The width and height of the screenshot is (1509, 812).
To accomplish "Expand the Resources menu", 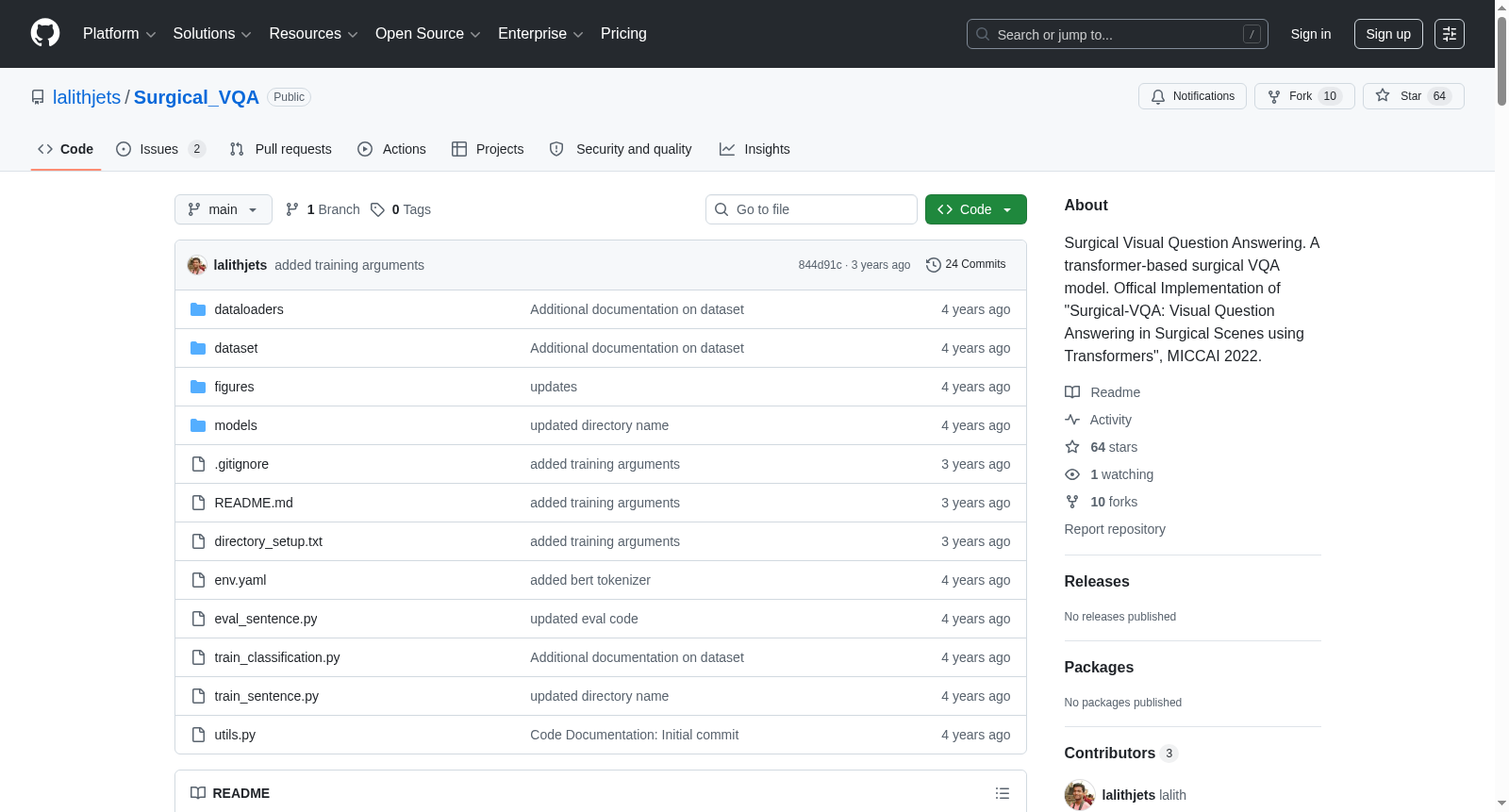I will (313, 34).
